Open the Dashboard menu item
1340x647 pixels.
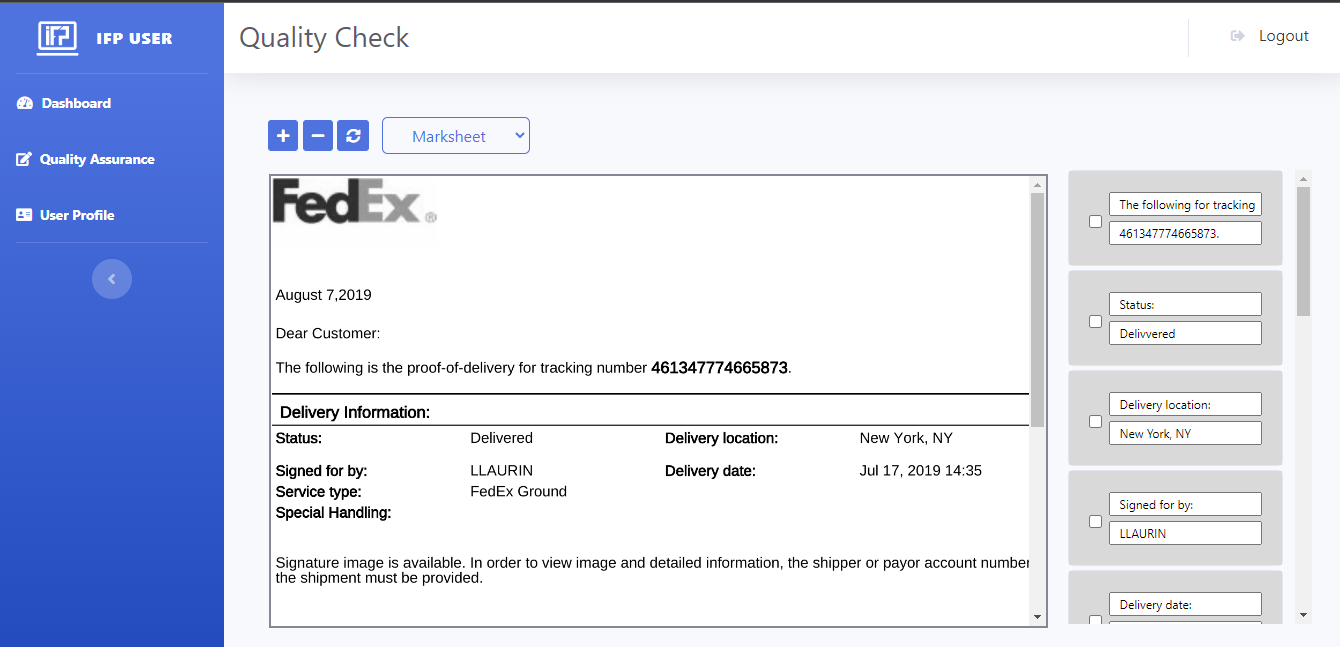(x=76, y=103)
